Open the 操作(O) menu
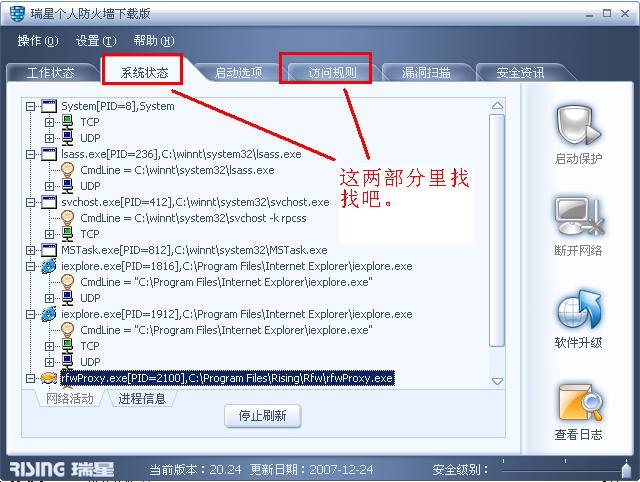640x482 pixels. tap(38, 41)
